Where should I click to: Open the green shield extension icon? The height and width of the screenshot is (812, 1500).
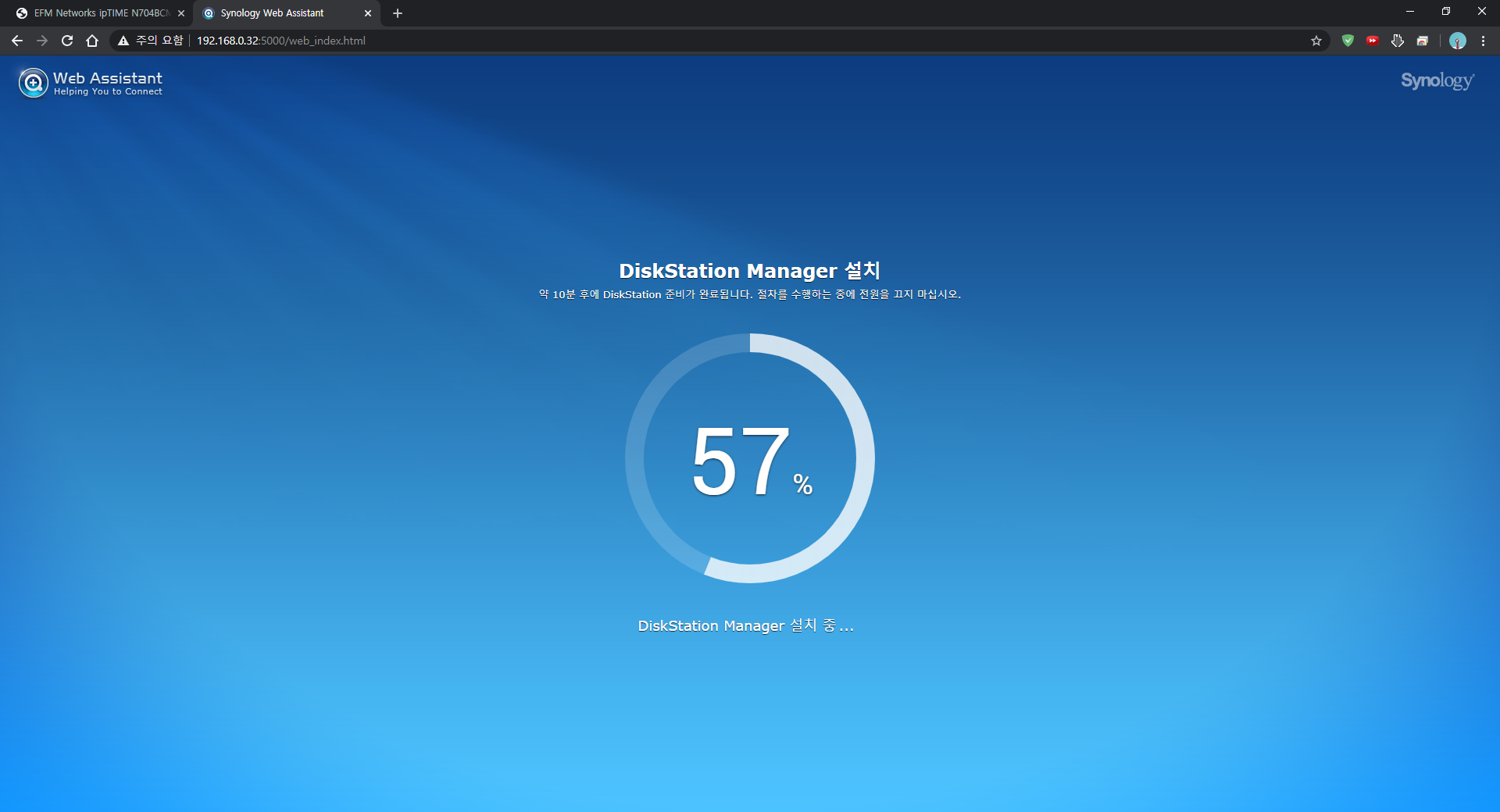pos(1348,41)
